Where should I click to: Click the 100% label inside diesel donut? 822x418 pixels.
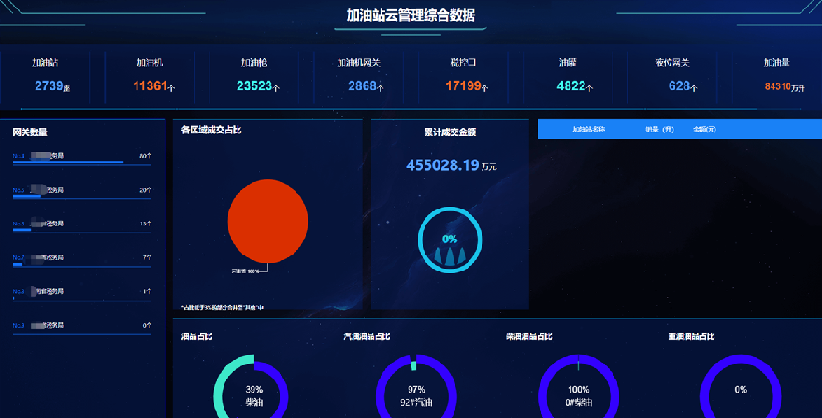pyautogui.click(x=579, y=390)
